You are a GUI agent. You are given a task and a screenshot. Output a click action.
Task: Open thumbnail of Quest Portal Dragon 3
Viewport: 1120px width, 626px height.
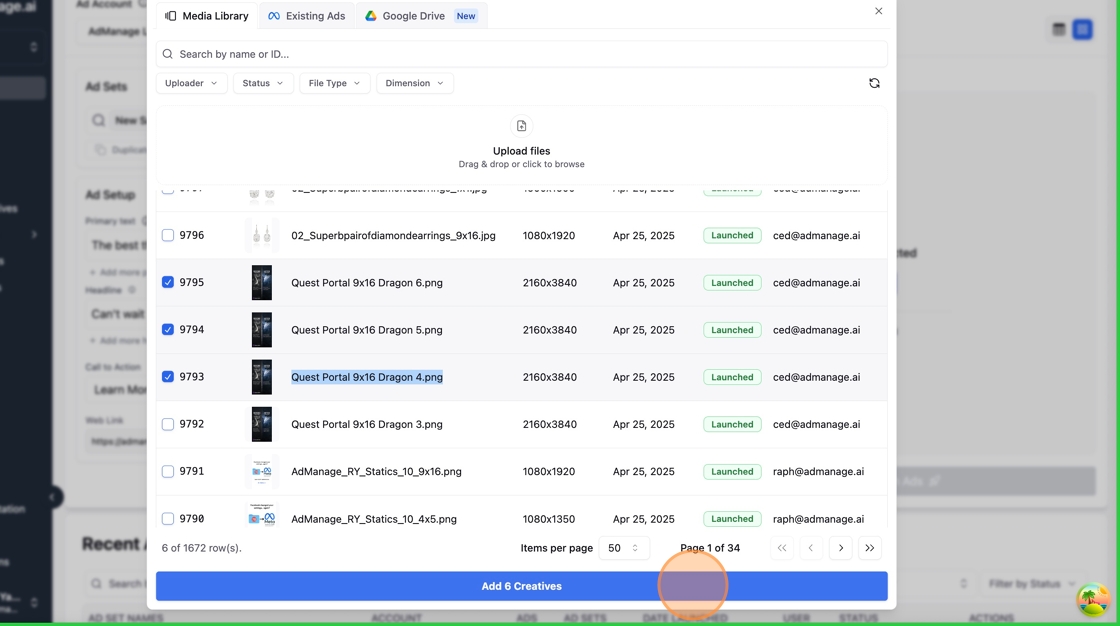tap(261, 424)
